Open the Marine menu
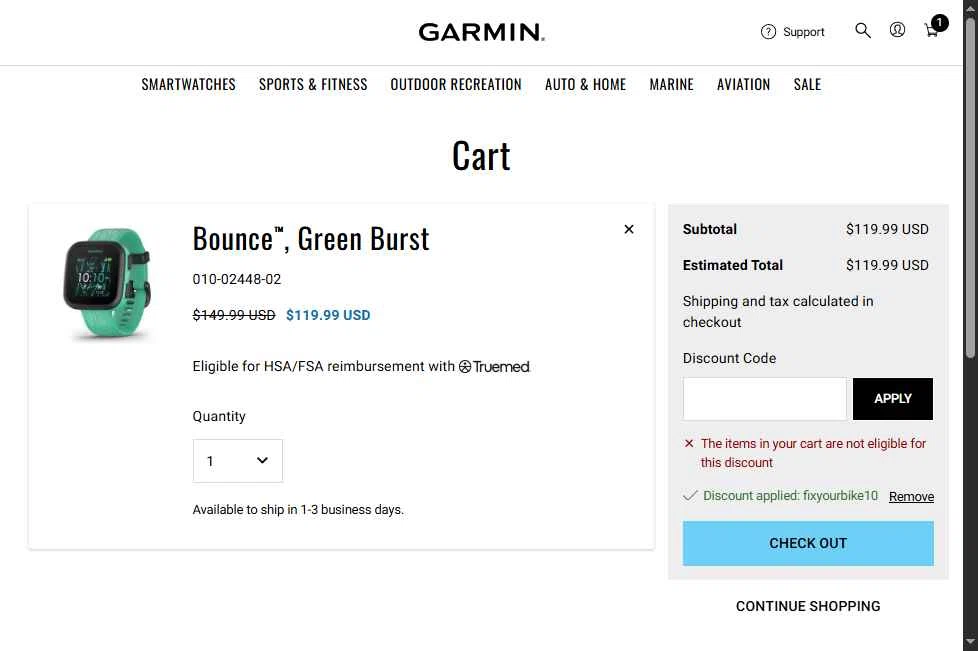978x651 pixels. [x=671, y=84]
